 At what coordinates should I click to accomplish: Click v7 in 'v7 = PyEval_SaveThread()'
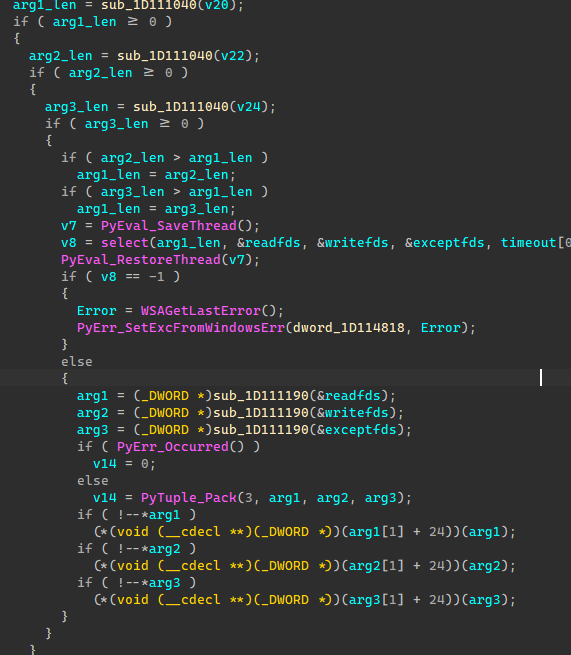[69, 226]
